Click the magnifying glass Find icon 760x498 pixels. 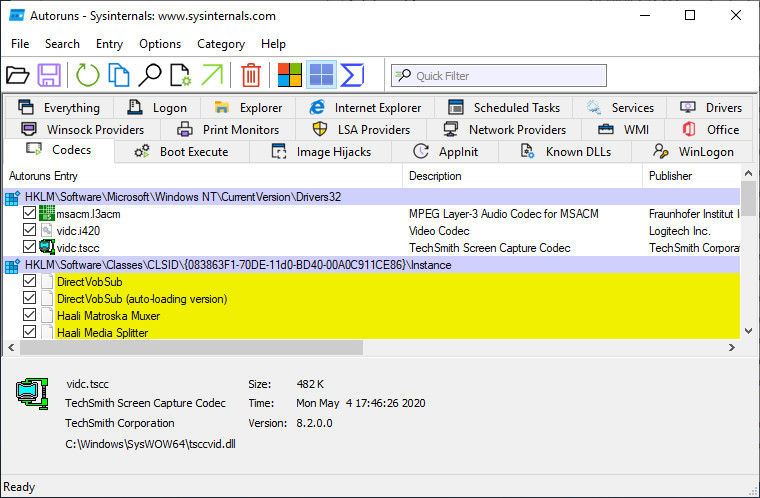point(150,75)
